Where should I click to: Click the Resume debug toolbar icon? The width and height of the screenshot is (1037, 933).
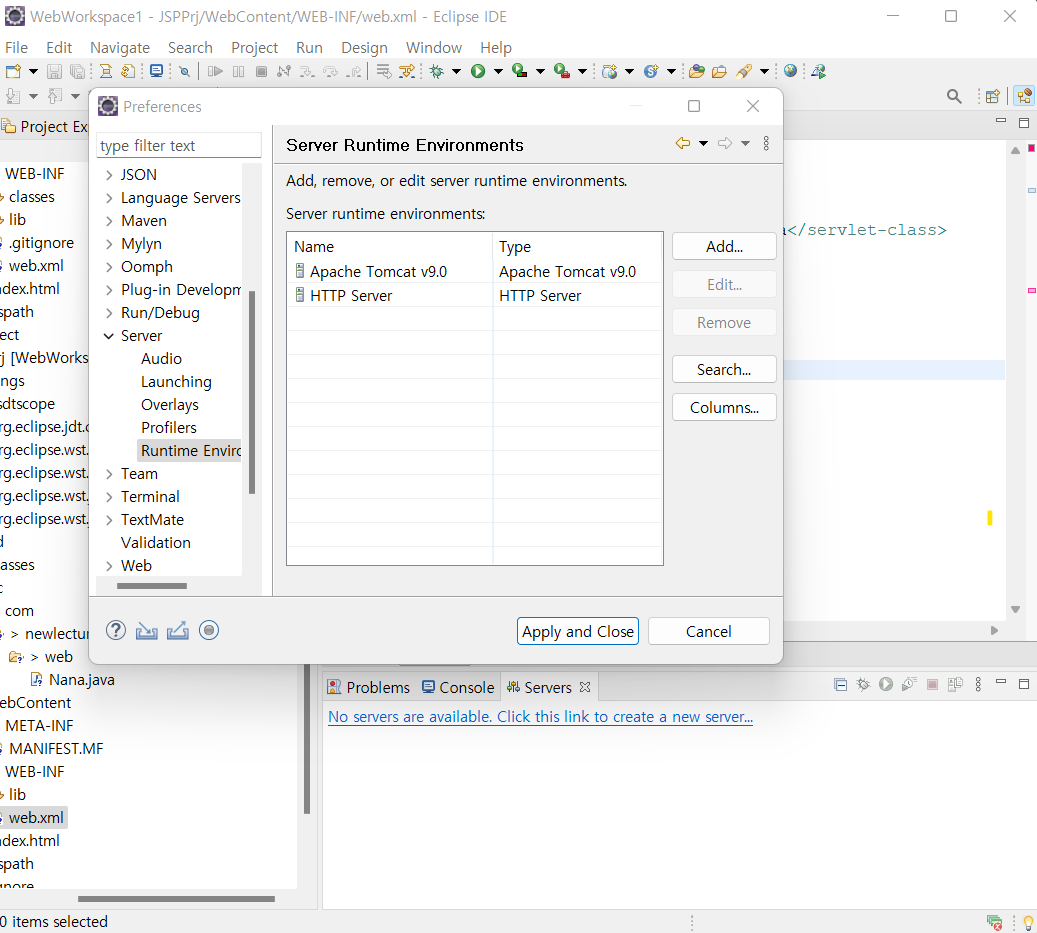coord(215,71)
